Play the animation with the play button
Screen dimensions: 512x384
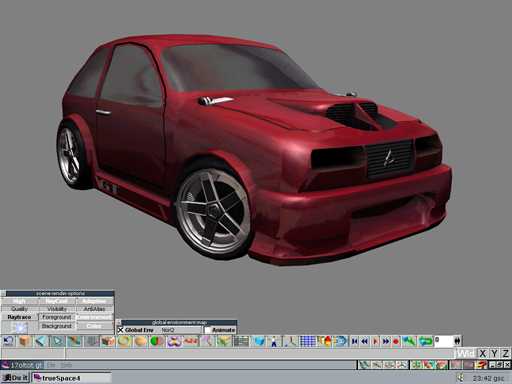pyautogui.click(x=376, y=341)
